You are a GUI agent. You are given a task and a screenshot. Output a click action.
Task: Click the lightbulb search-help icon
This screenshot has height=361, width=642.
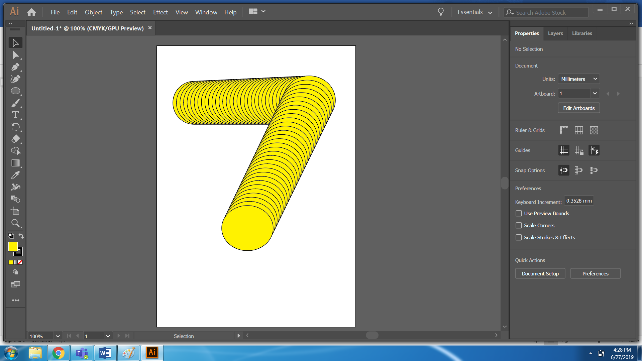[x=441, y=12]
